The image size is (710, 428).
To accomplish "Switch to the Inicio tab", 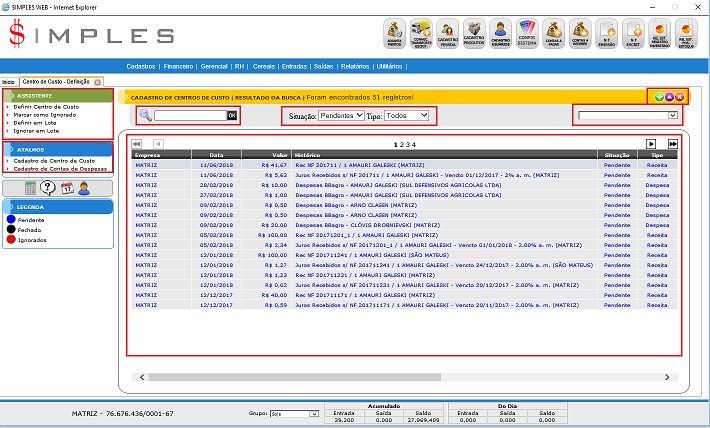I will (8, 81).
